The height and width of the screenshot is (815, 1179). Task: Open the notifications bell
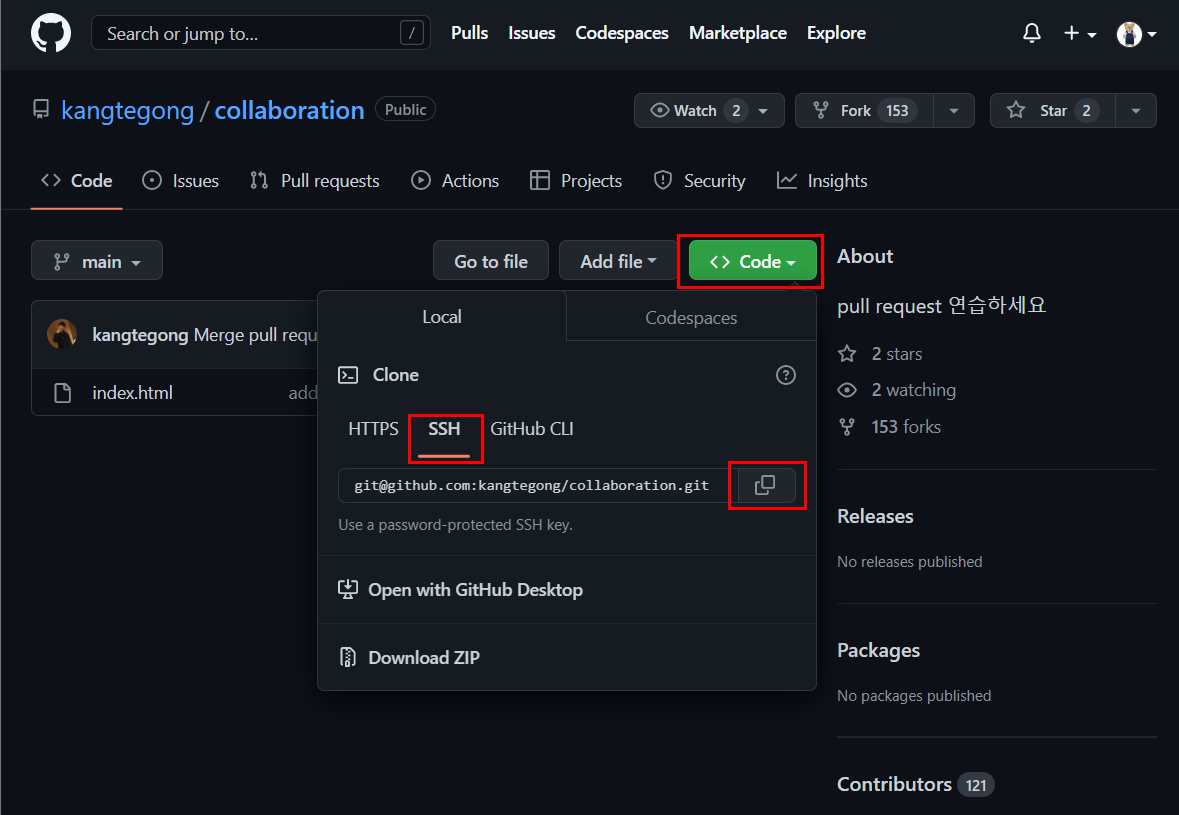click(1032, 33)
